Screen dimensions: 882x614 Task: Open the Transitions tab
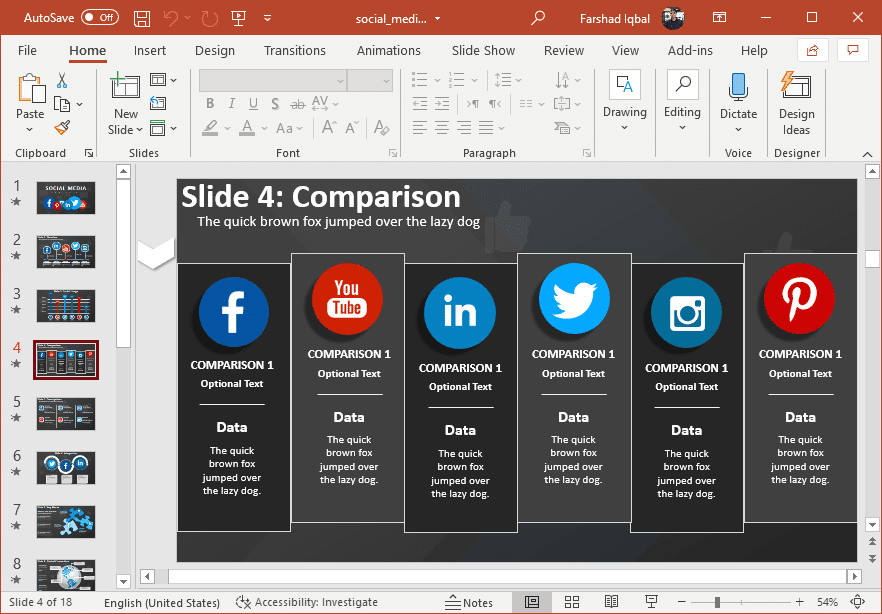click(294, 50)
